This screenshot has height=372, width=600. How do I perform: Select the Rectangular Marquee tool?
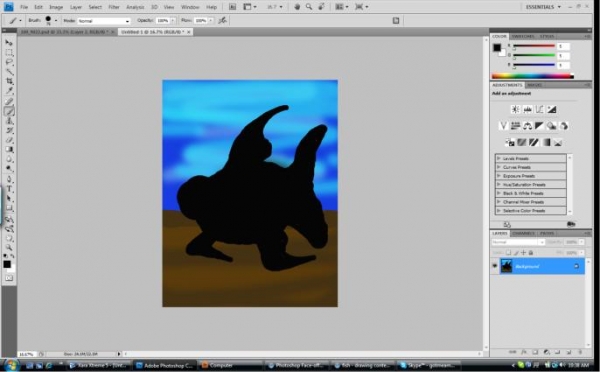pyautogui.click(x=9, y=52)
